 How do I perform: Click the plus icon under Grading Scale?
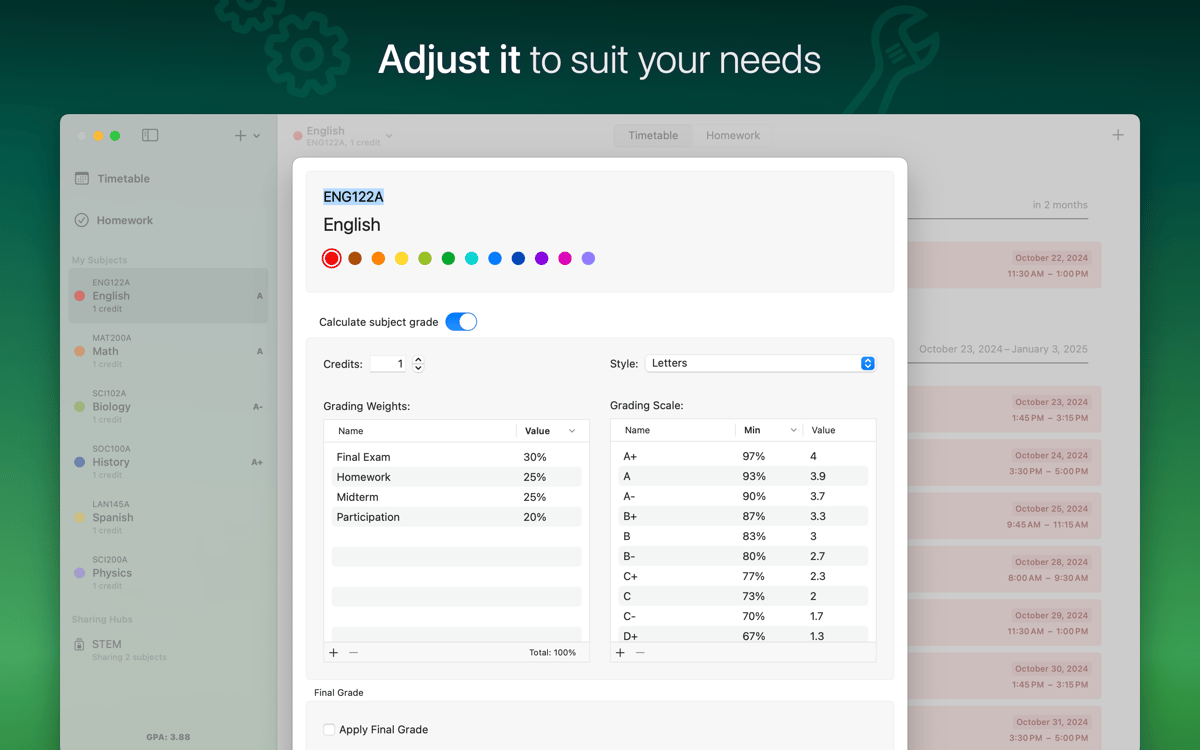pos(620,652)
